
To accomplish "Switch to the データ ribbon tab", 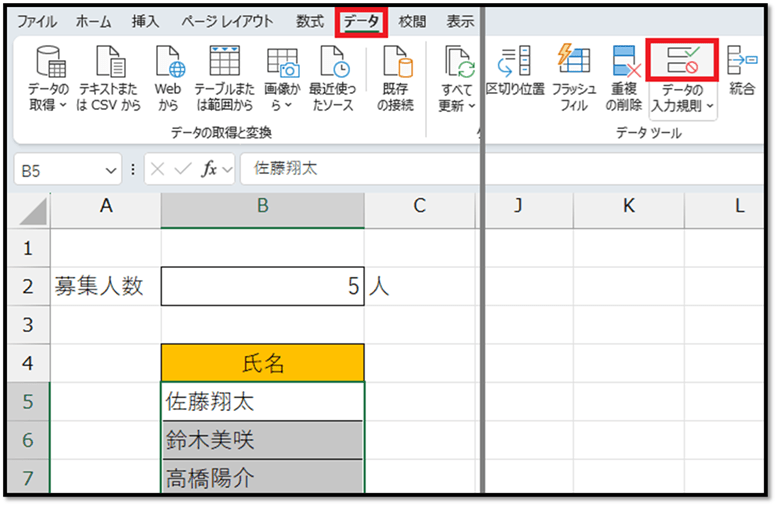I will (x=360, y=21).
